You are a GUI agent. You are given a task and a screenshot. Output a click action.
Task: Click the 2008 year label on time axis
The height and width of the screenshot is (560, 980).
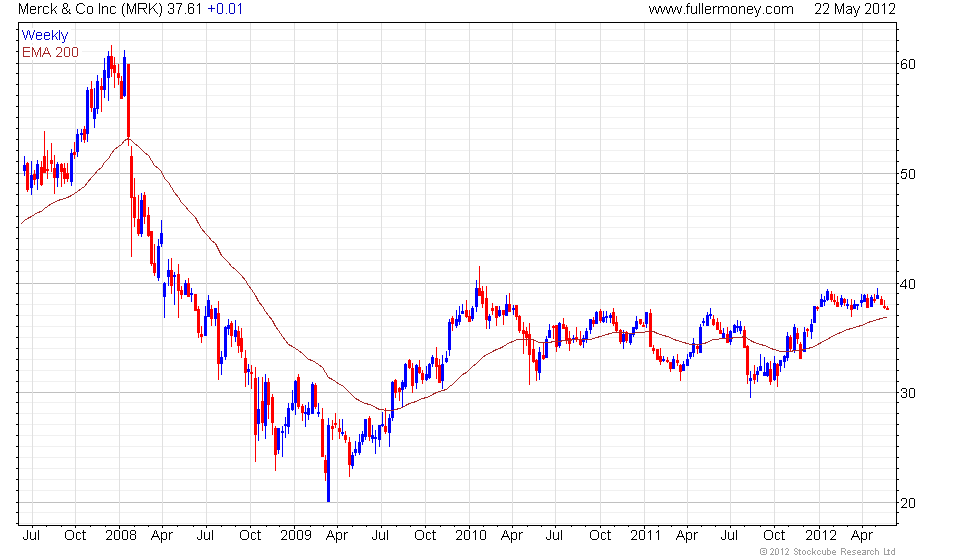click(121, 536)
